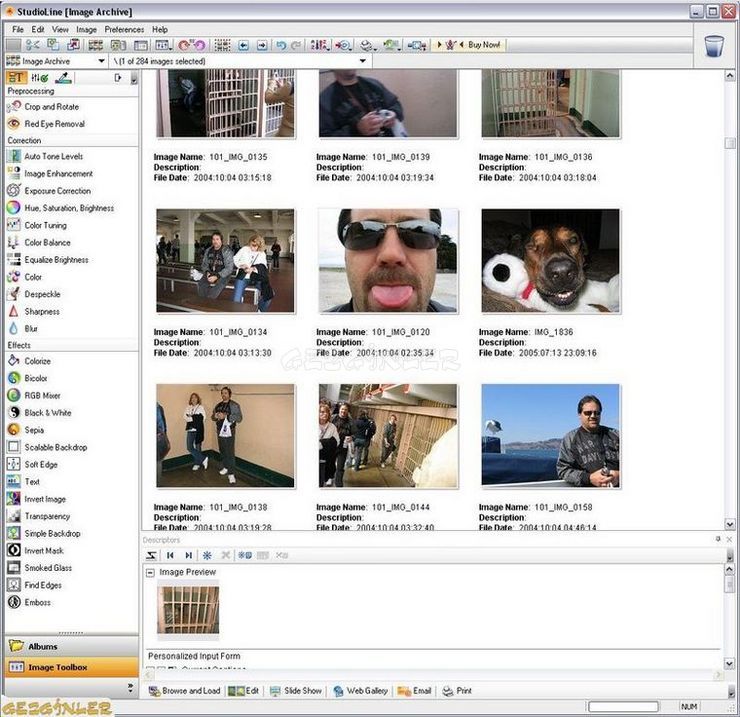
Task: Click the redo arrow in the toolbar
Action: (296, 45)
